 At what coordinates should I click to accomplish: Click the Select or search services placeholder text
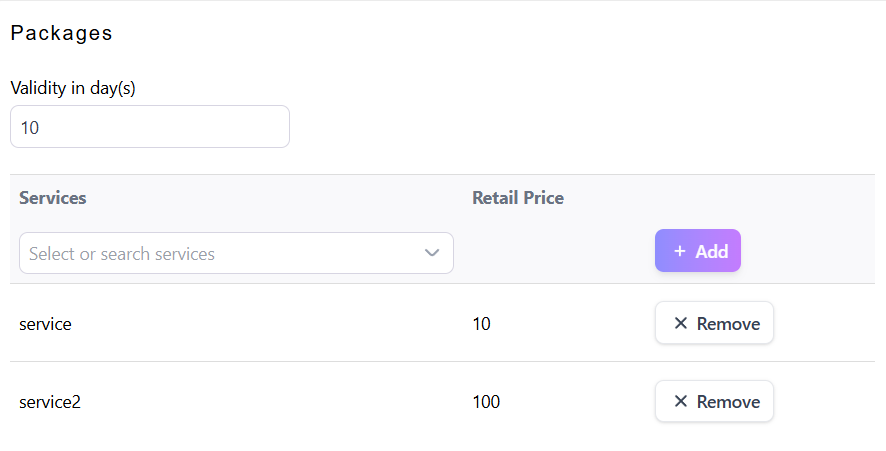pyautogui.click(x=122, y=254)
